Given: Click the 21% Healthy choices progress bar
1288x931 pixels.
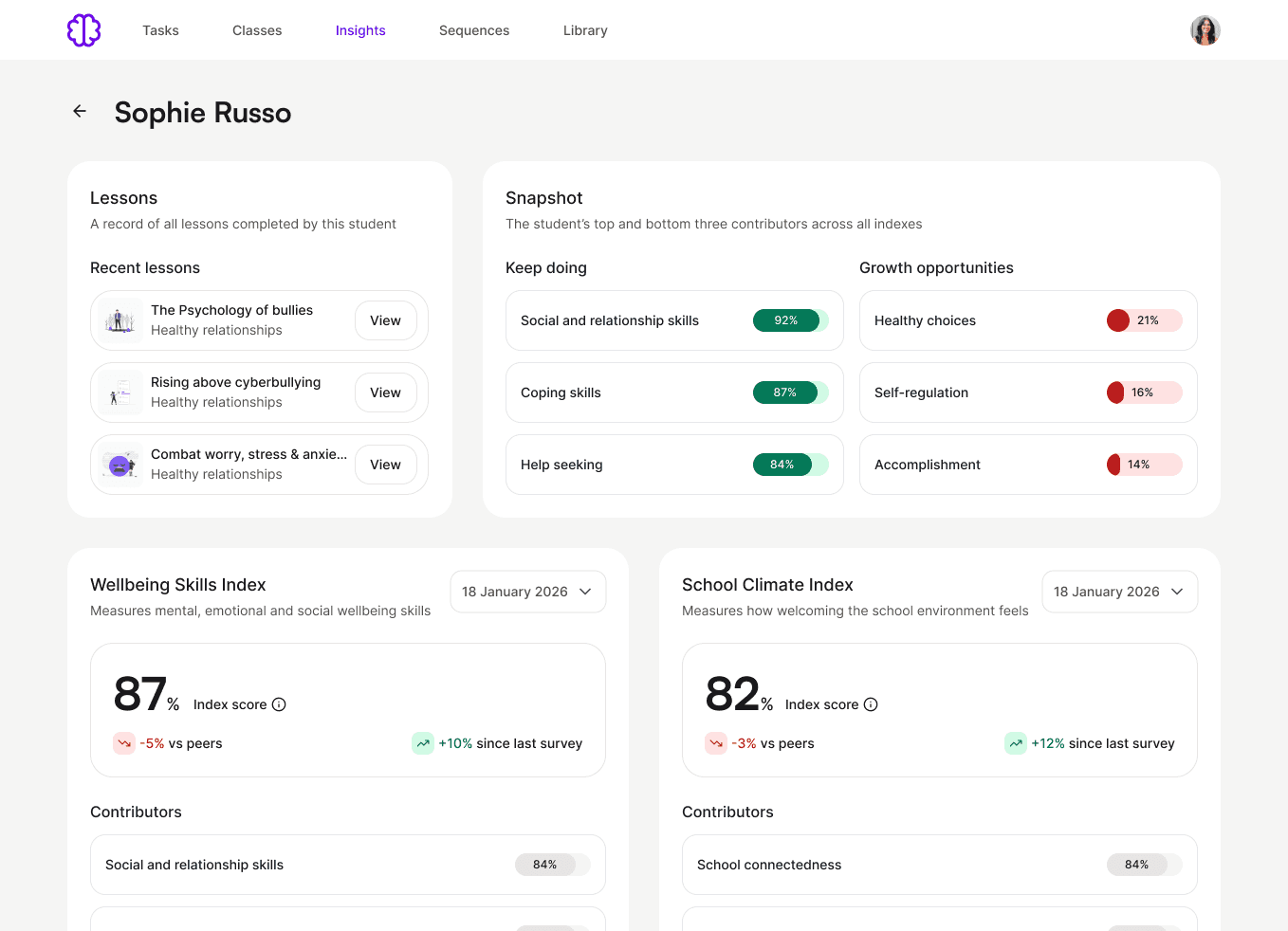Looking at the screenshot, I should point(1144,320).
